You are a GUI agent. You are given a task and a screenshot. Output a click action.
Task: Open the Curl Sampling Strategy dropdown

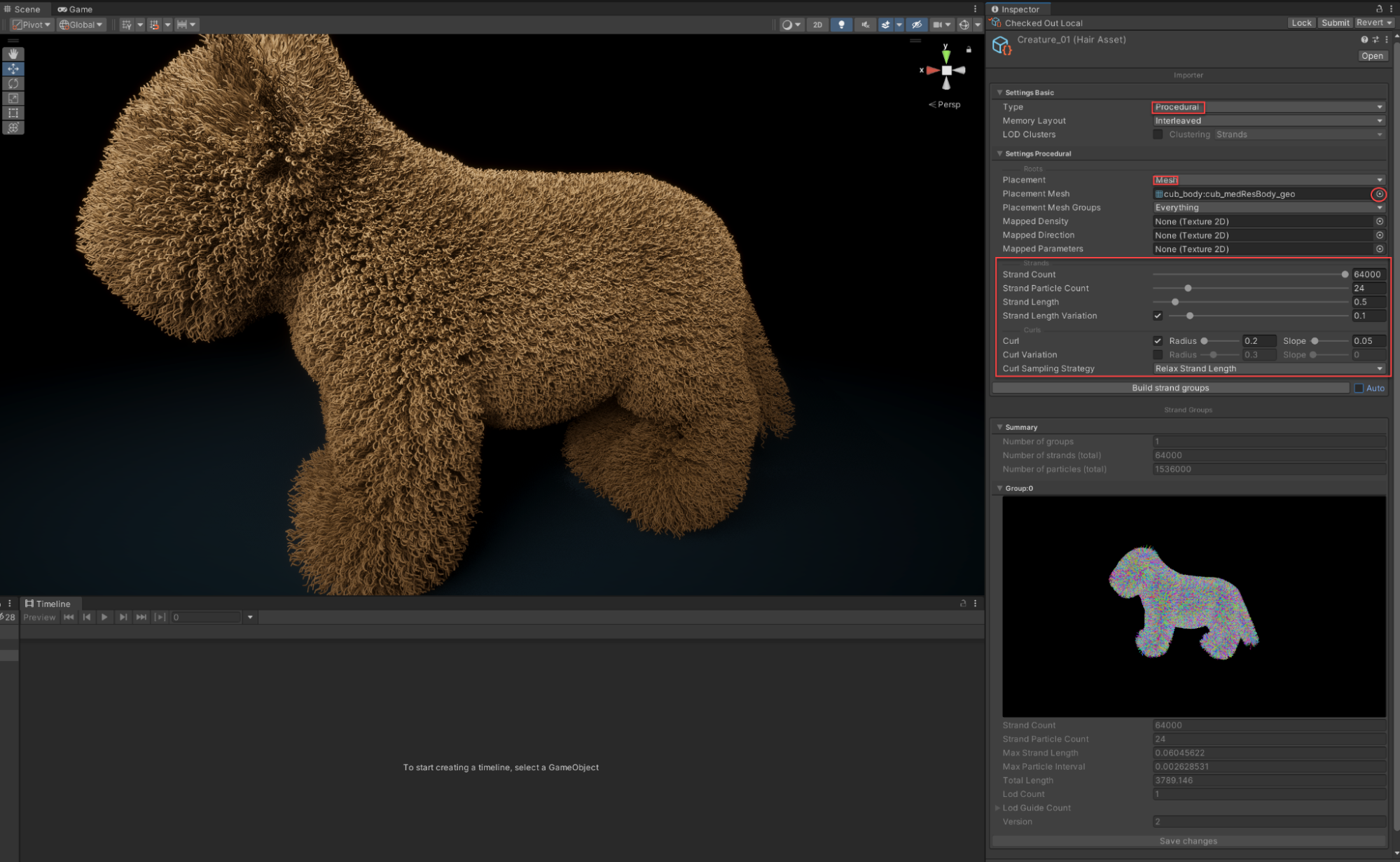click(1268, 368)
